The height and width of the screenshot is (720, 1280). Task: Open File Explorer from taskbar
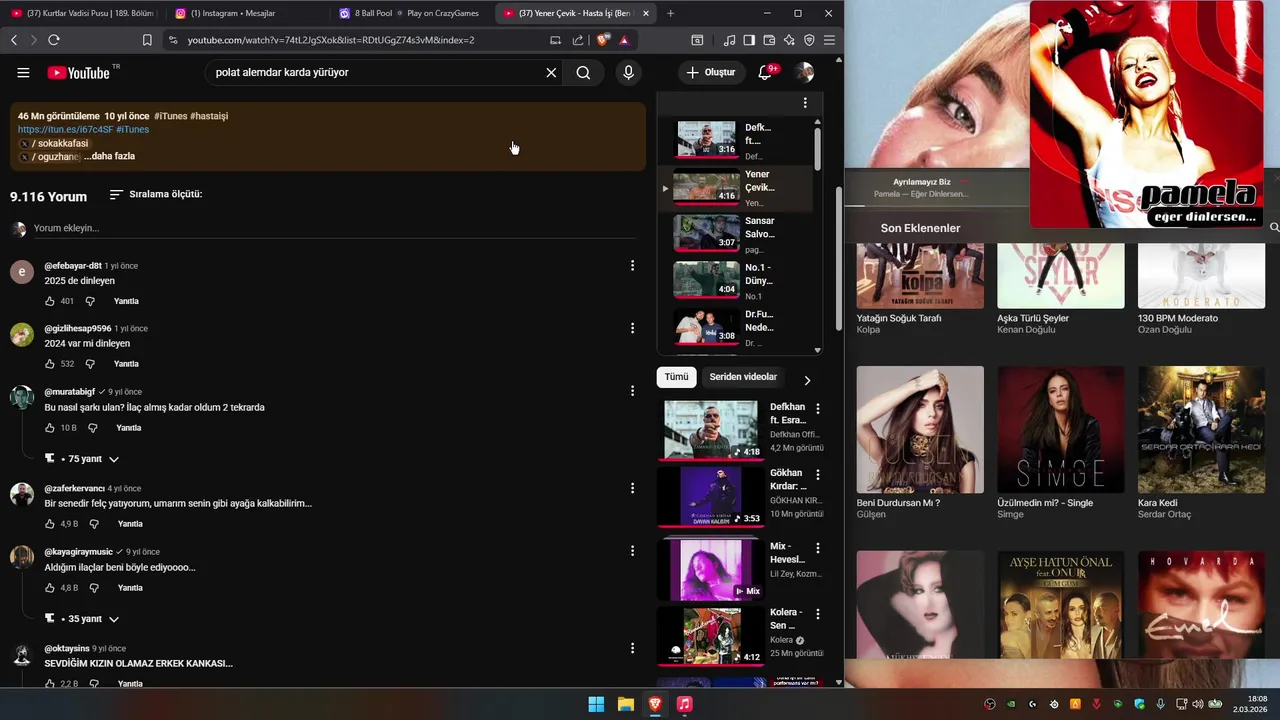tap(625, 704)
